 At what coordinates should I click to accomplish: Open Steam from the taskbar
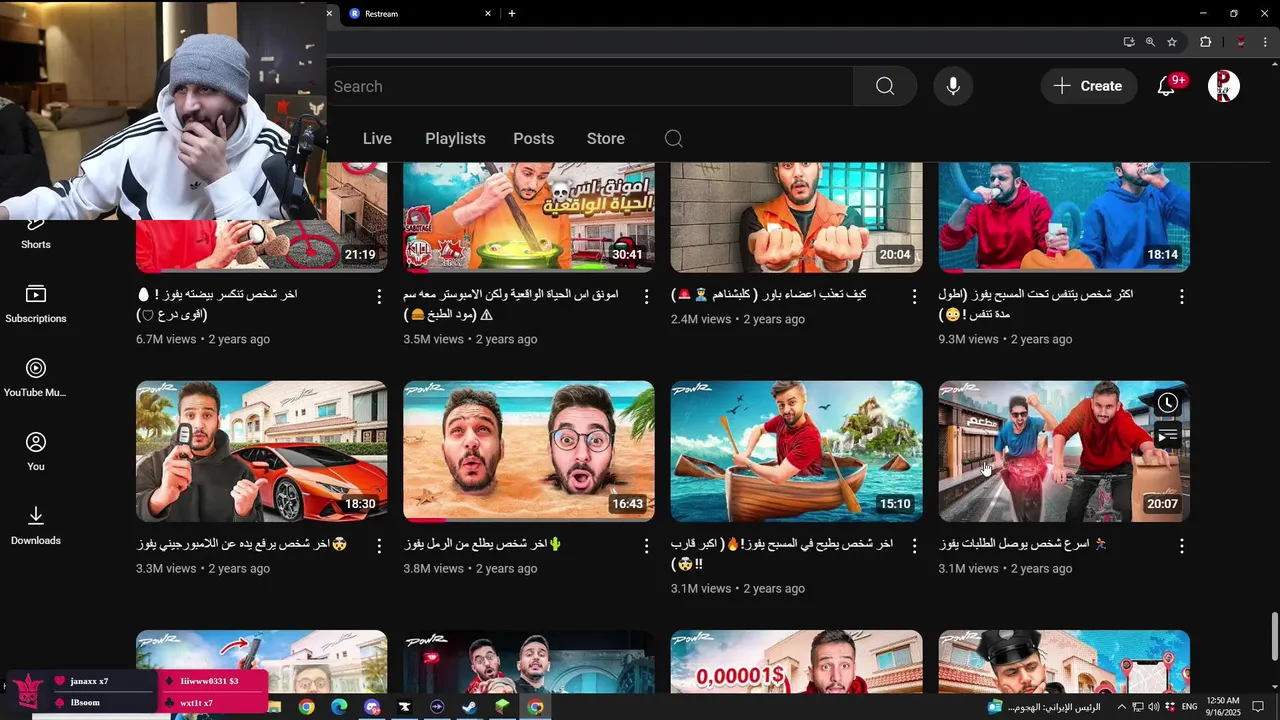[x=470, y=707]
